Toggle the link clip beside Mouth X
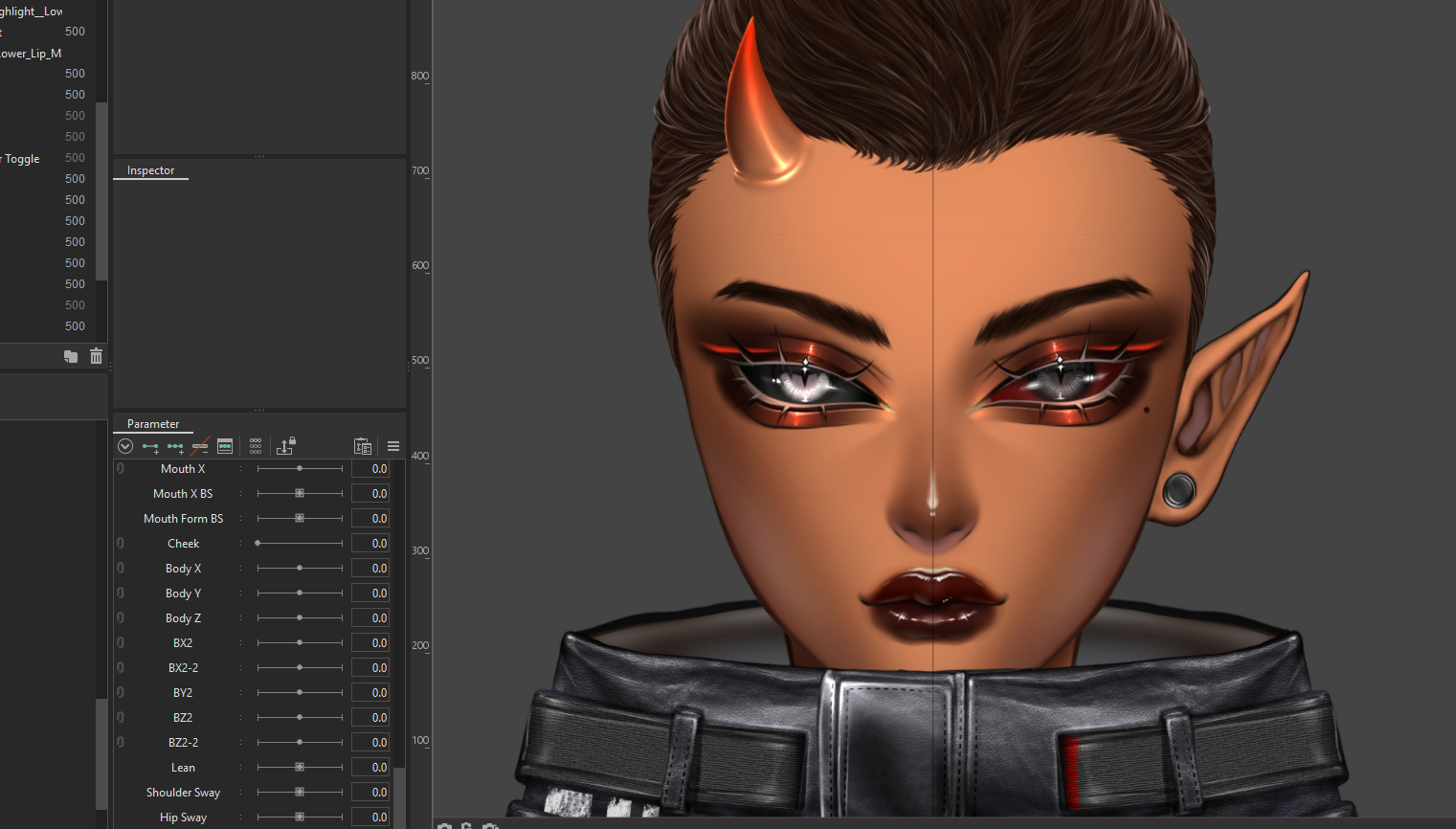 coord(121,469)
